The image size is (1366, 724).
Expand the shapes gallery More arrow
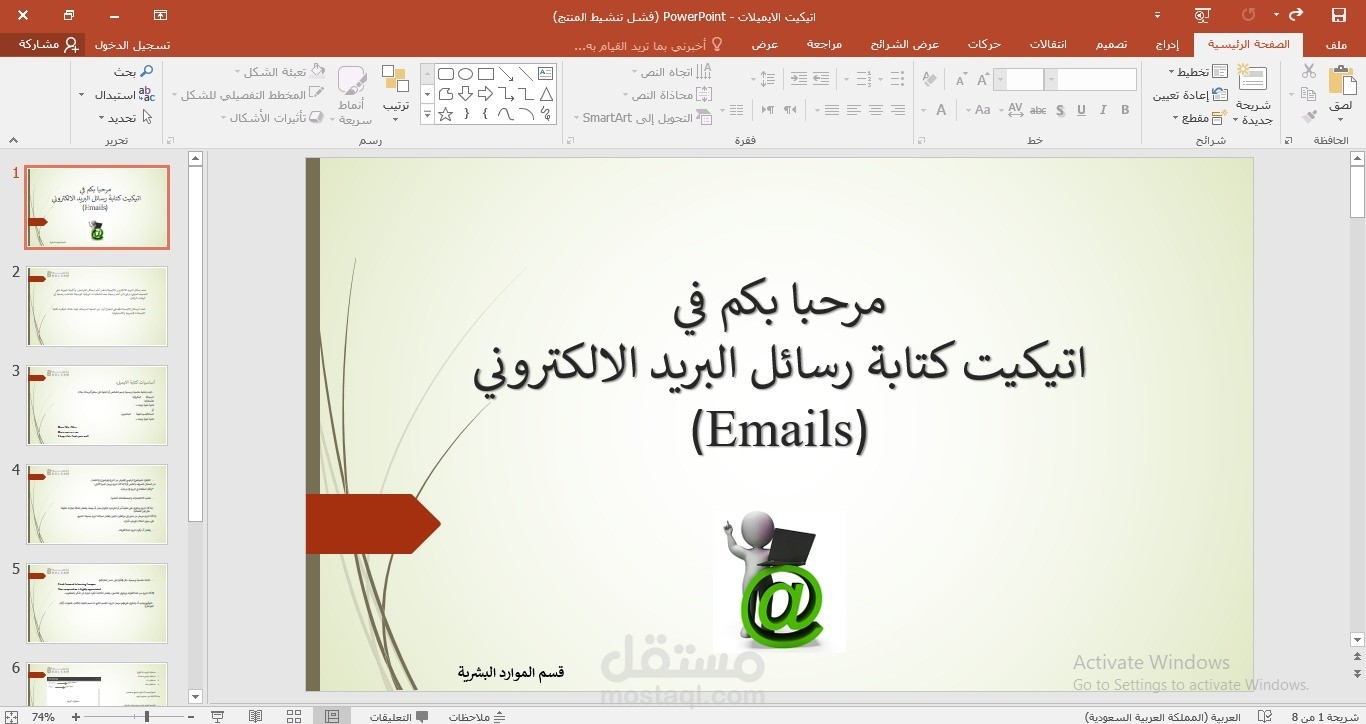click(428, 114)
